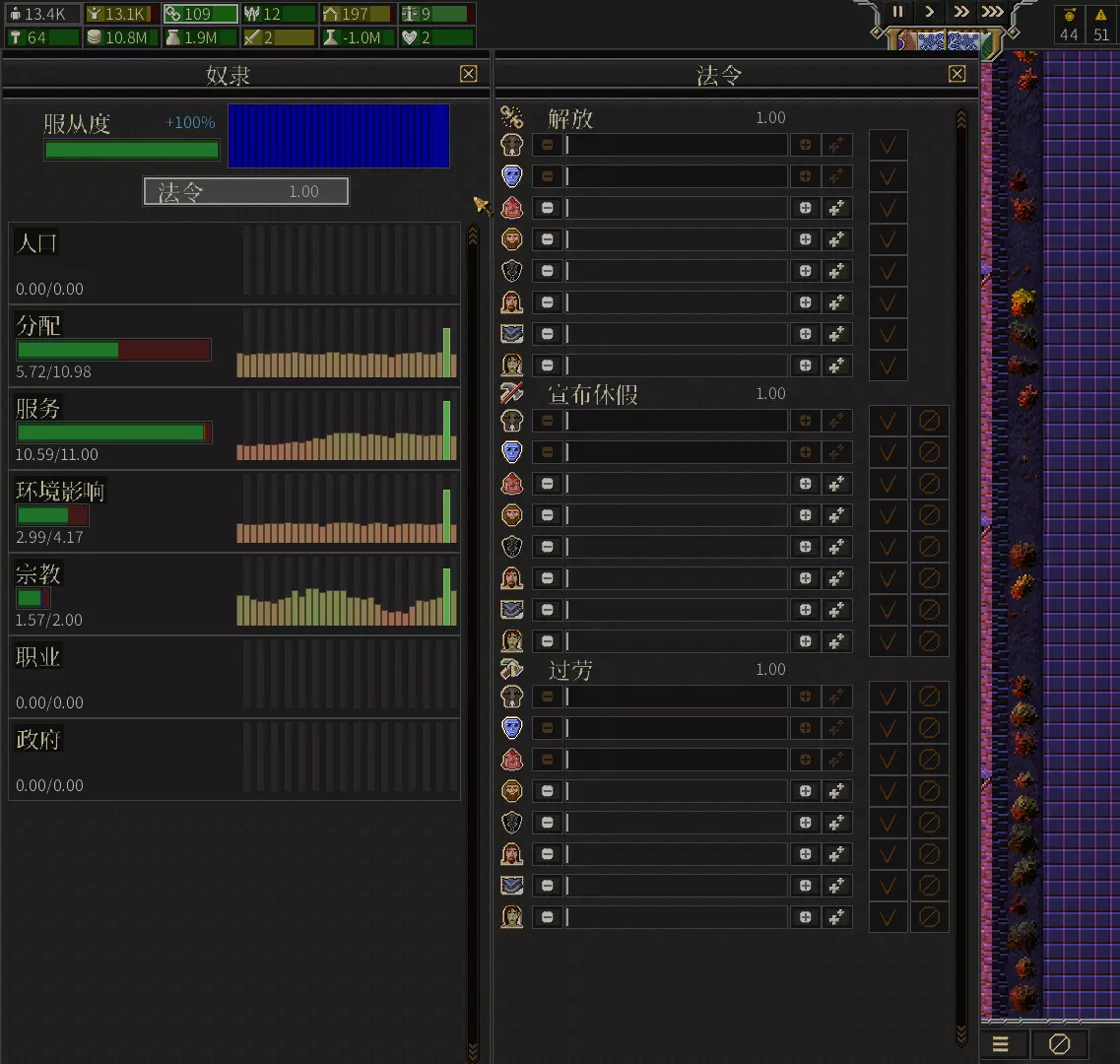The width and height of the screenshot is (1120, 1064).
Task: Set game speed to double fast-forward
Action: (960, 12)
